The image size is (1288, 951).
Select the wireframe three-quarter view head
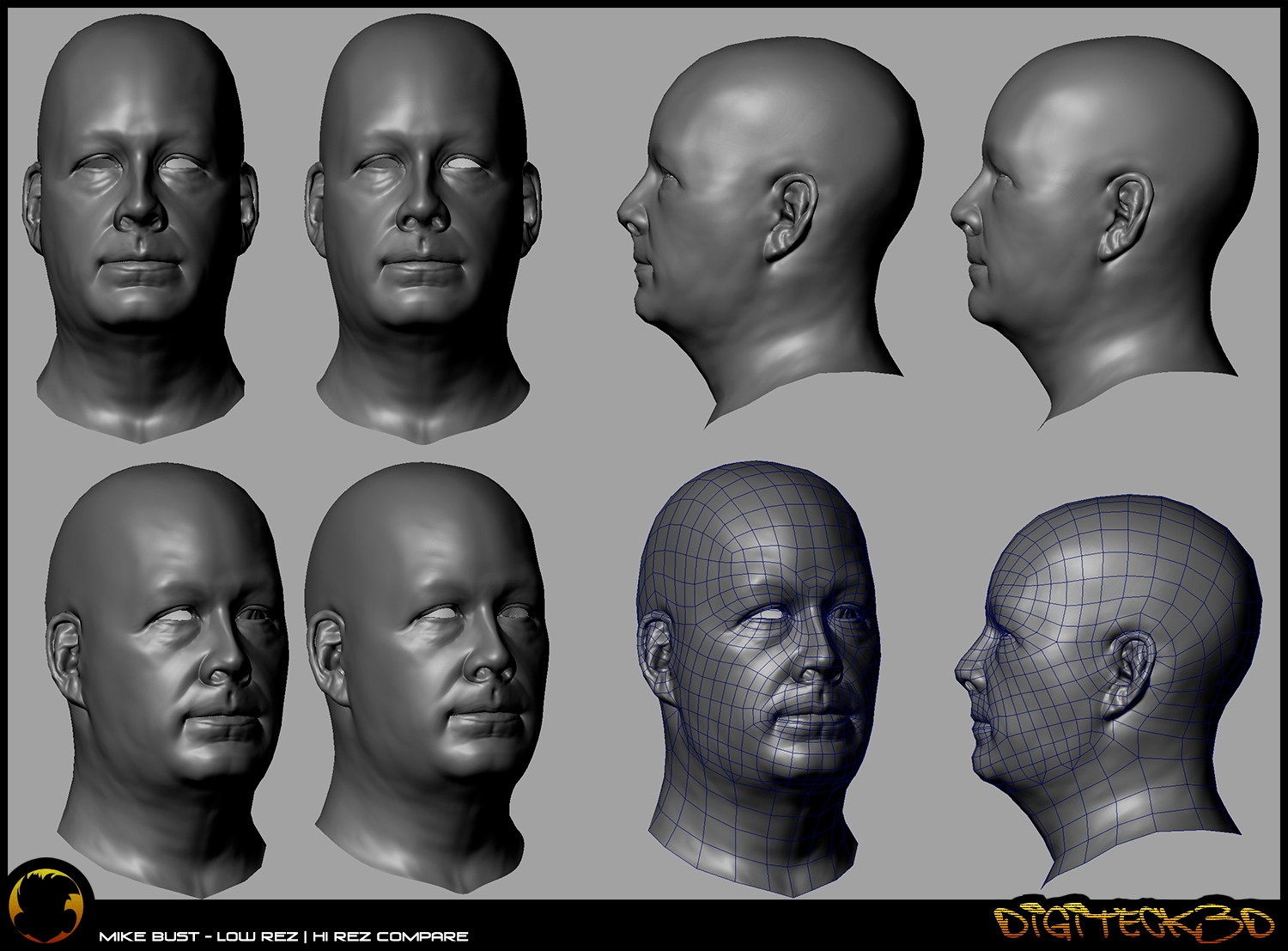click(x=759, y=679)
